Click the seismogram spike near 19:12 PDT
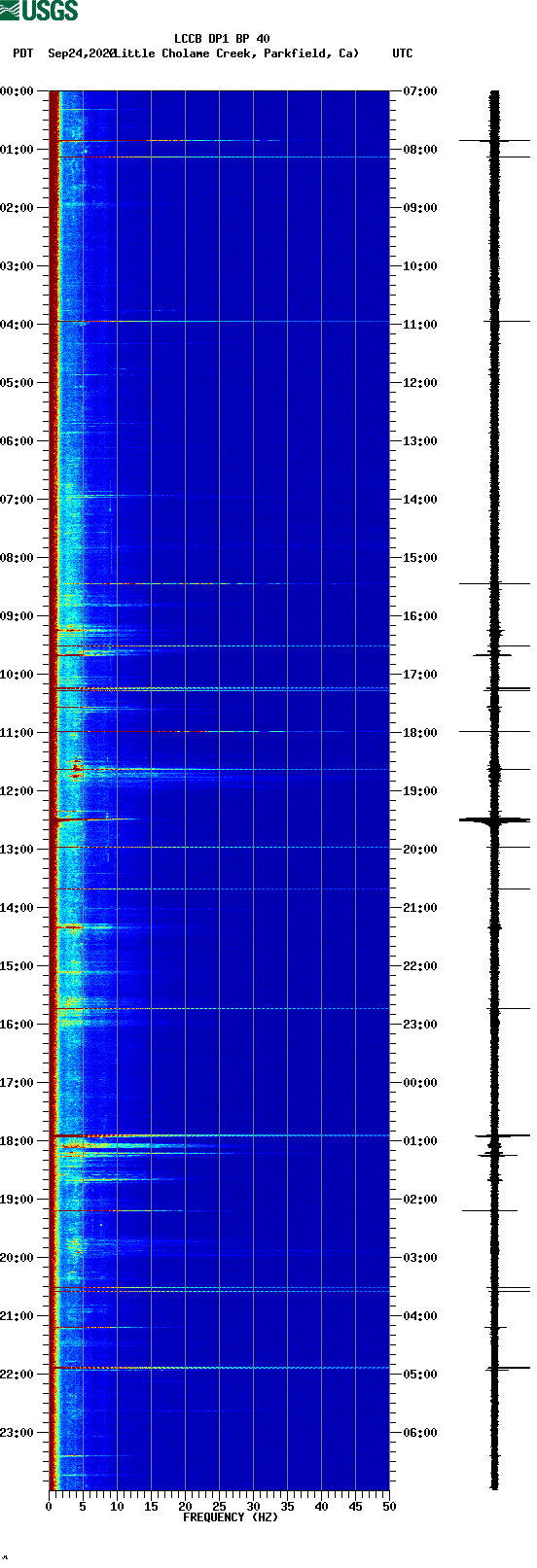 click(489, 1210)
